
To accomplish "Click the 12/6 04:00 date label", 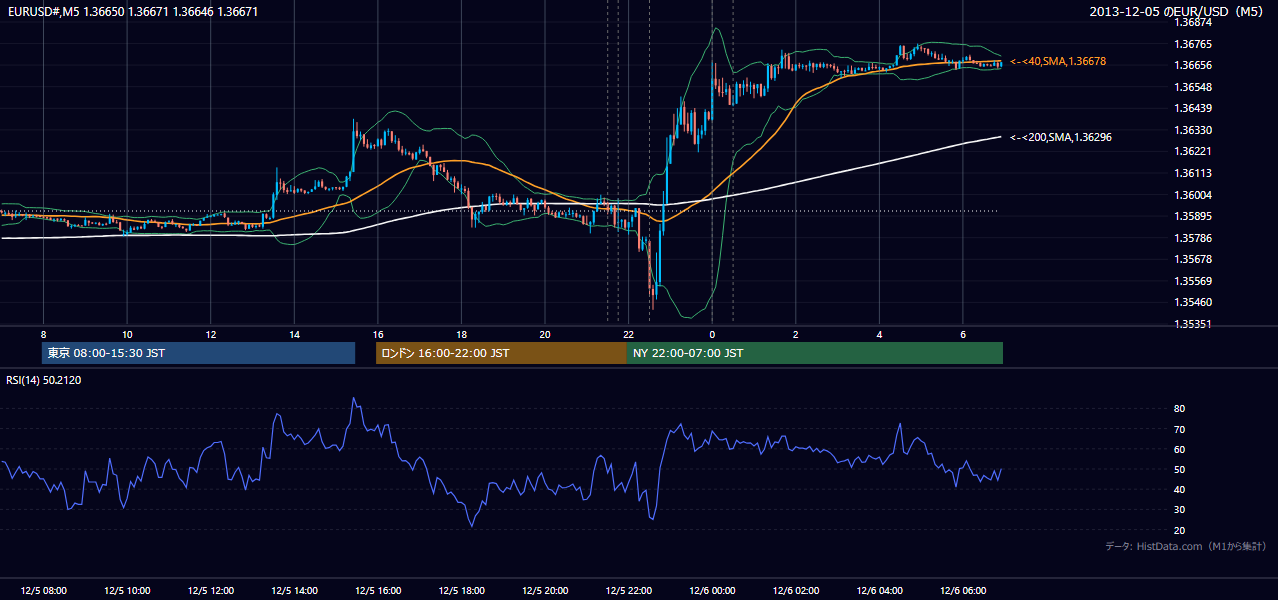I will coord(879,591).
